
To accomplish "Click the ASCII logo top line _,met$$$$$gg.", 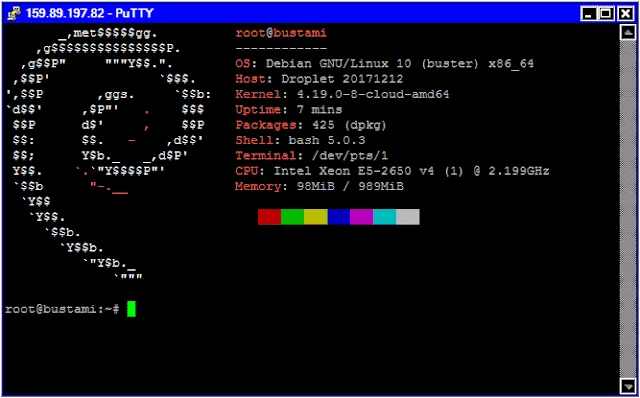I will [x=108, y=33].
